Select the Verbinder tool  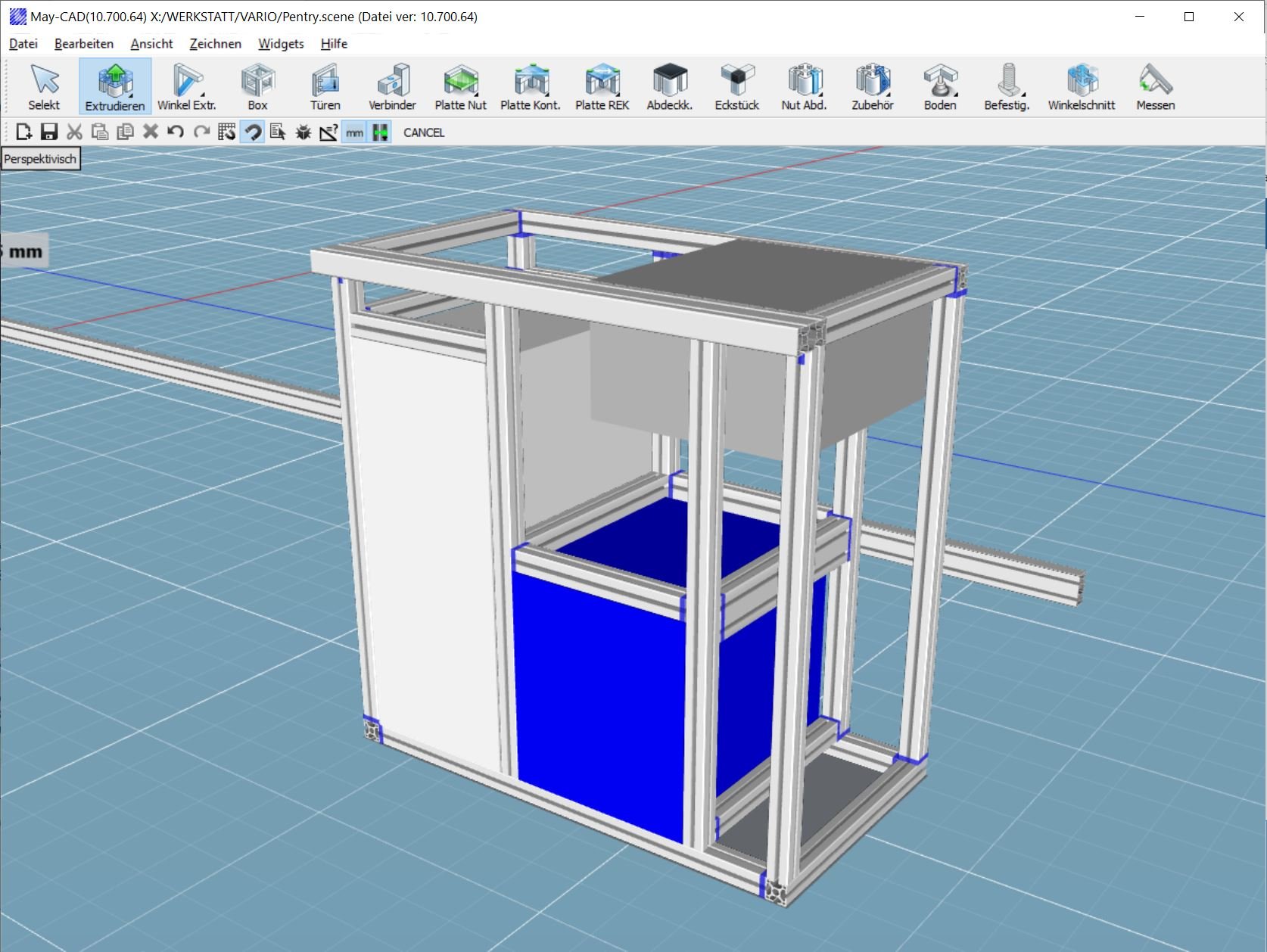tap(392, 87)
